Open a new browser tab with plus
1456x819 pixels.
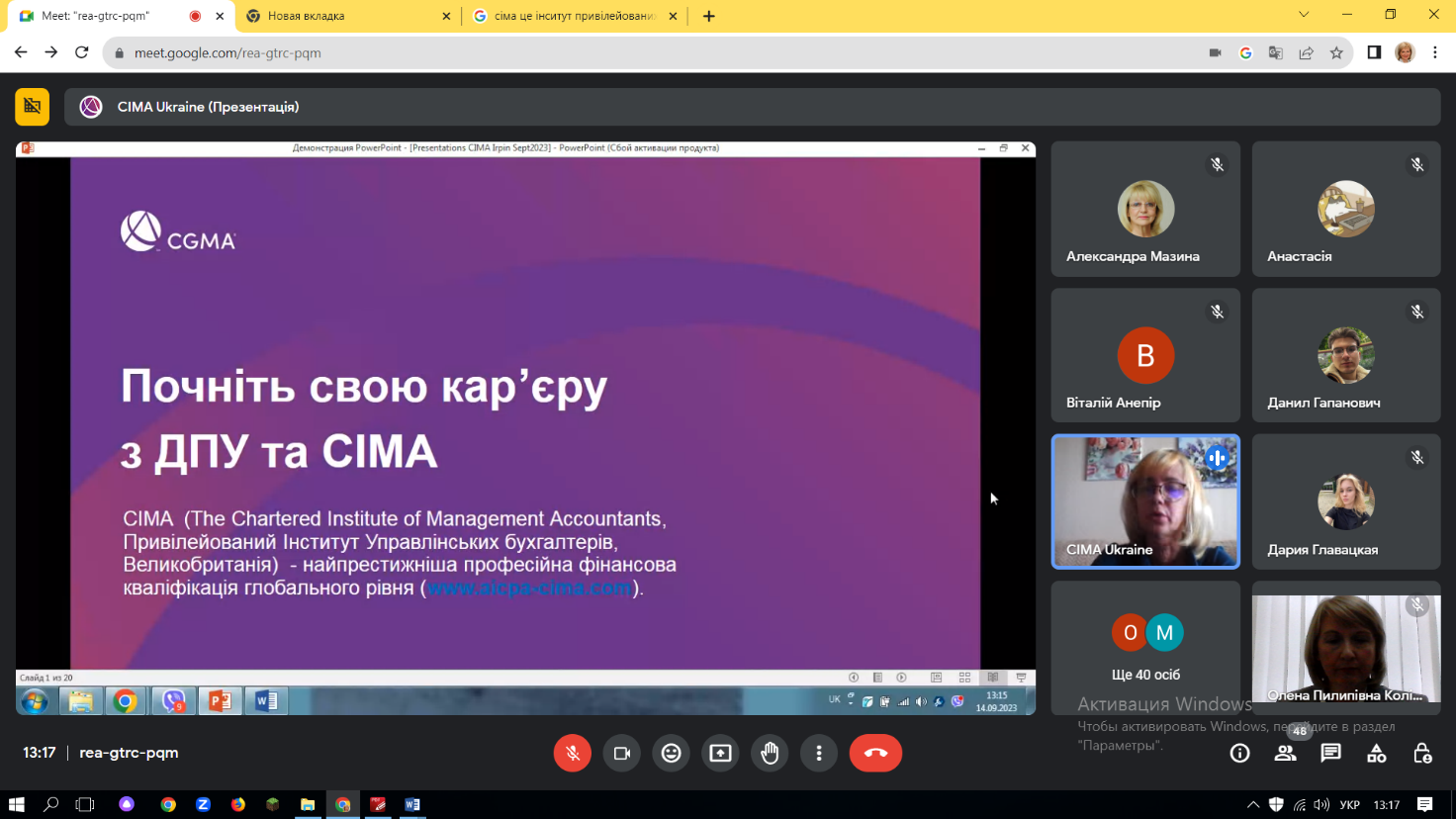pyautogui.click(x=709, y=16)
